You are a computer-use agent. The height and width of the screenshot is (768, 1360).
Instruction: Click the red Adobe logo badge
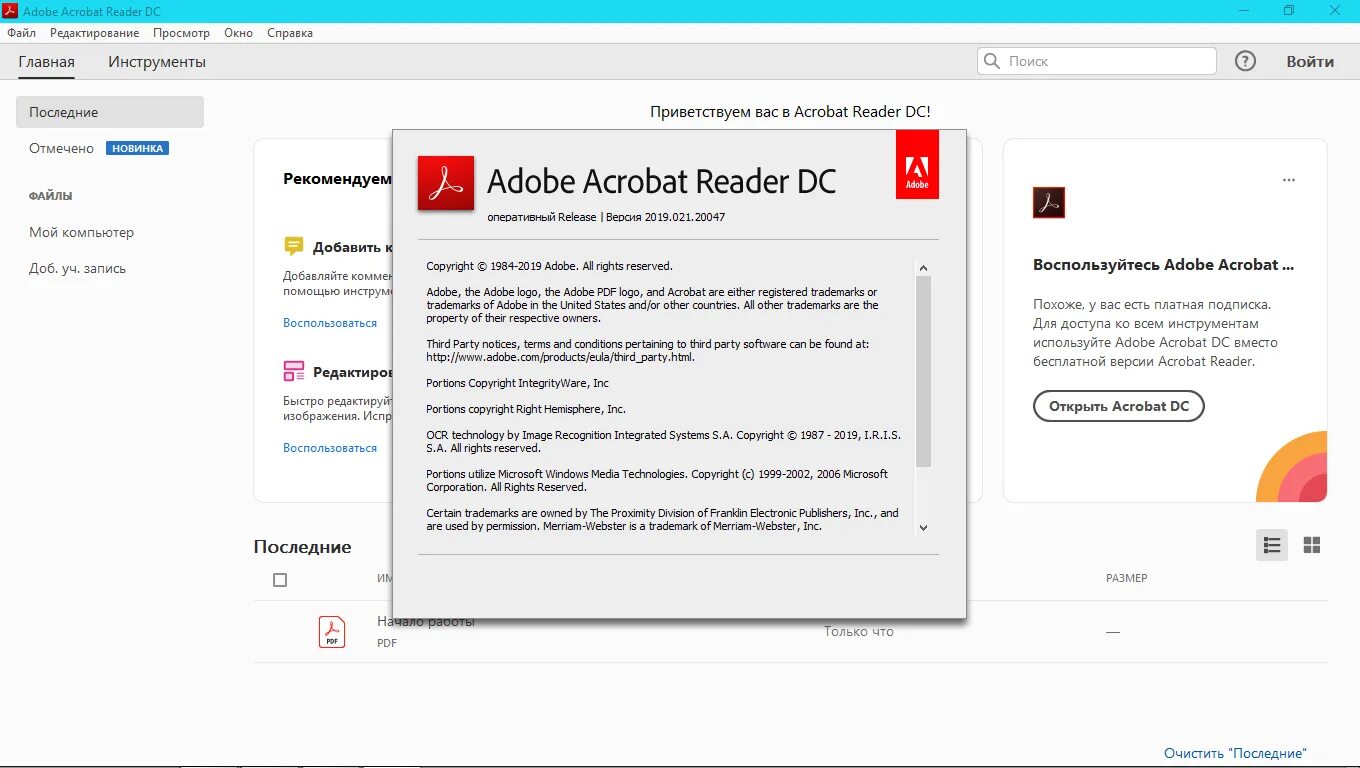(917, 164)
